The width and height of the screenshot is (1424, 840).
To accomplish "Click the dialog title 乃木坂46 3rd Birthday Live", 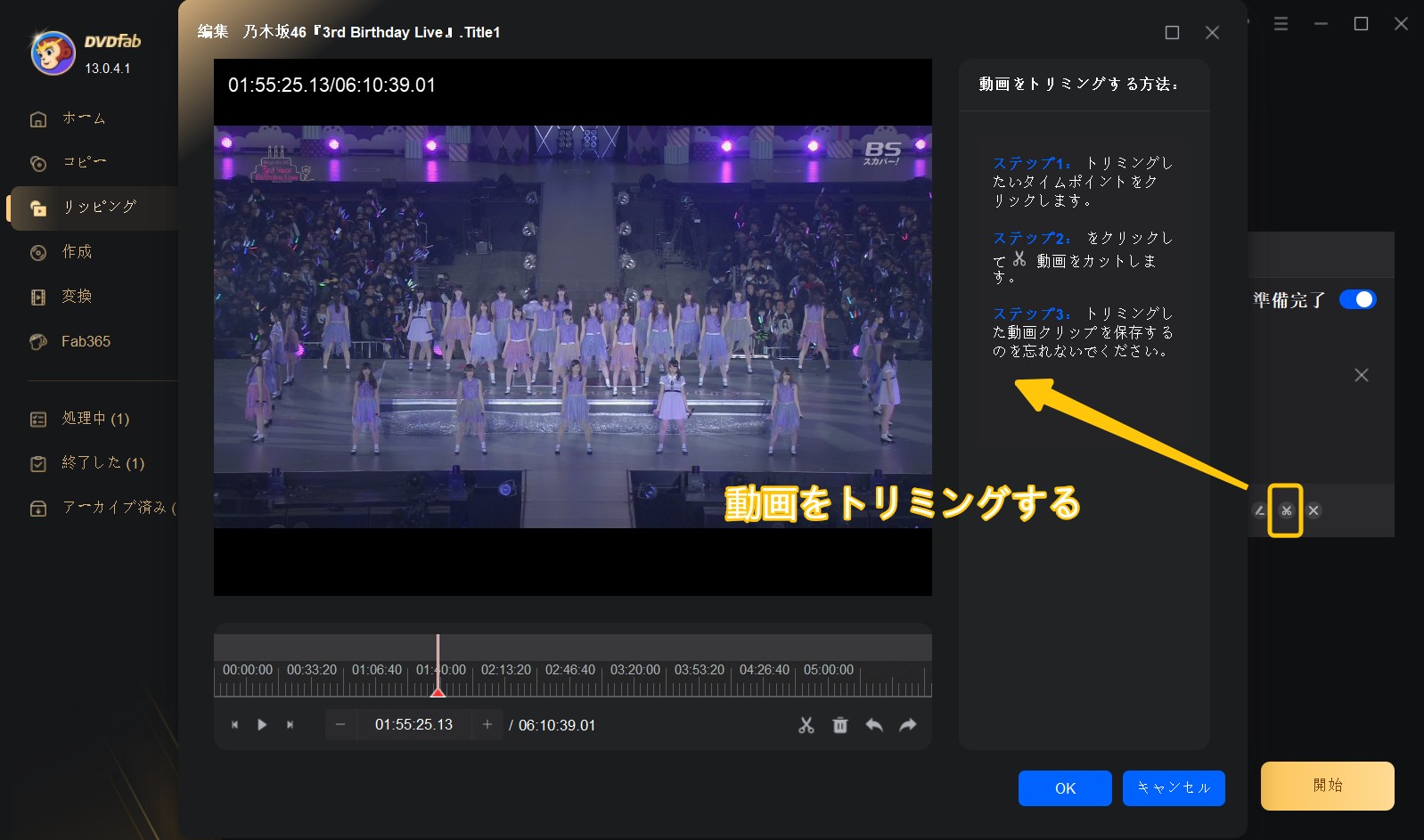I will (x=371, y=32).
